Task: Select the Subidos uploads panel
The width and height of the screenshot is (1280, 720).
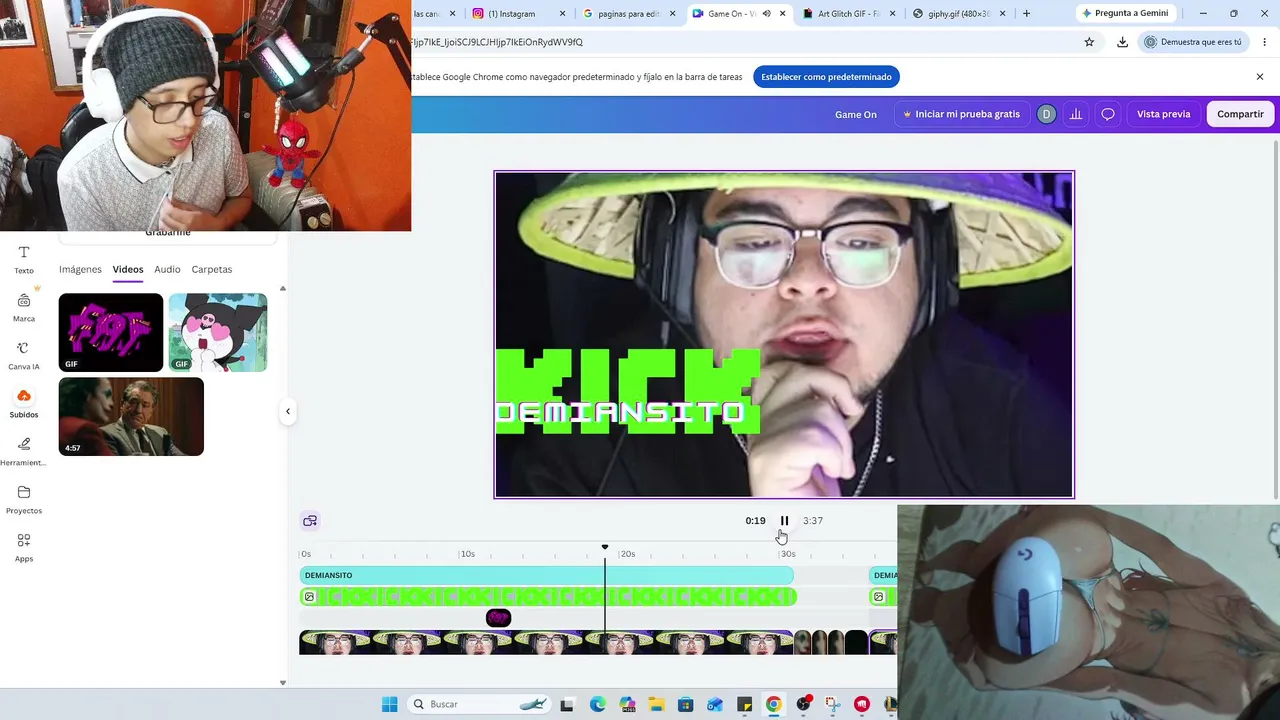Action: pos(24,403)
